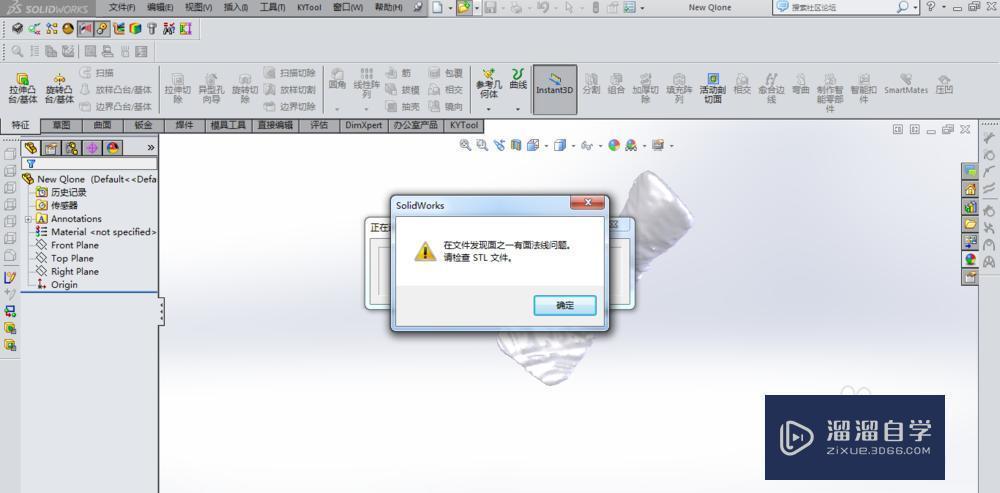Toggle the Instant3D button

tap(555, 89)
